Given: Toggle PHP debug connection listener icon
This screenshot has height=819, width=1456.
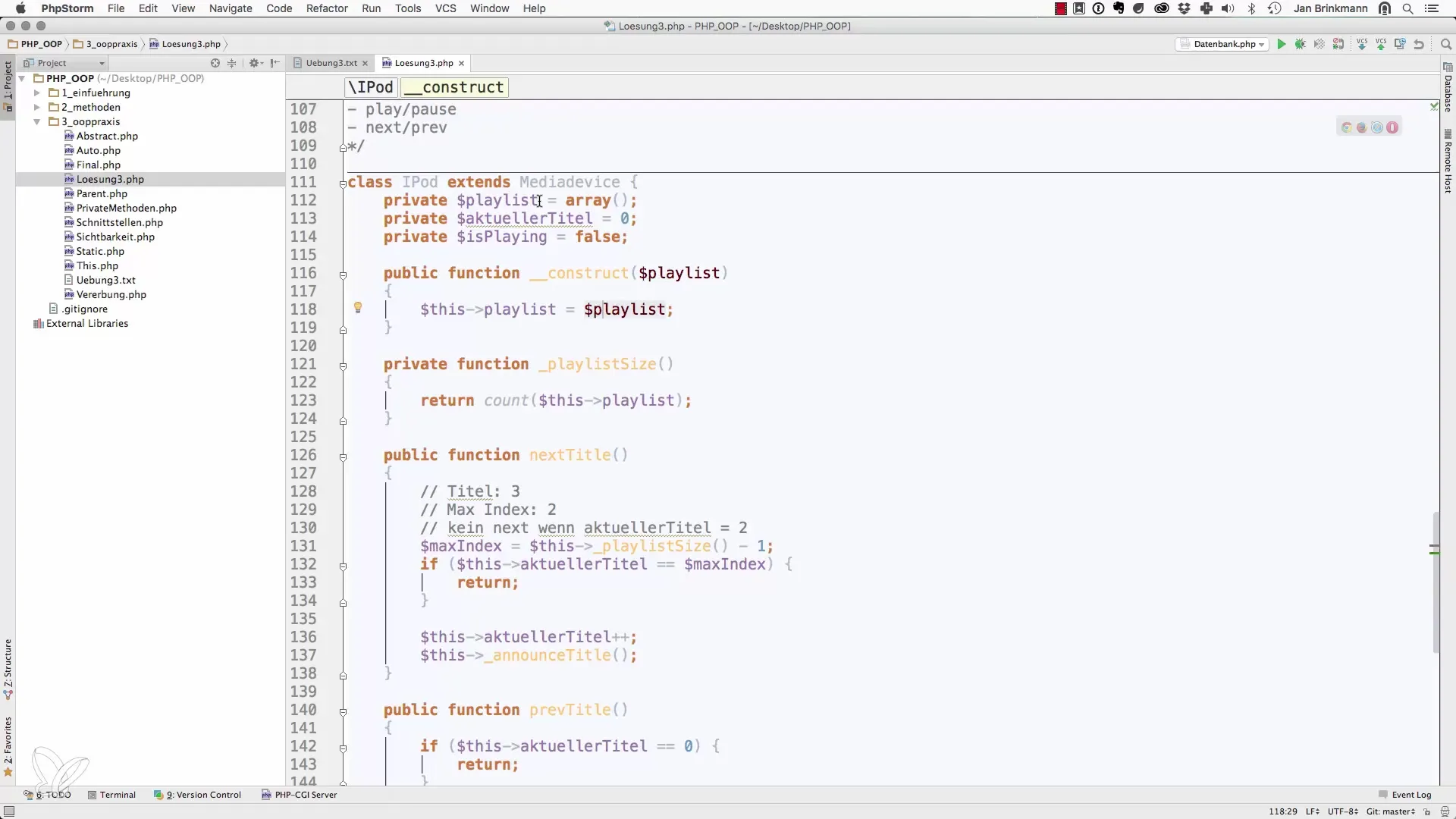Looking at the screenshot, I should [x=1338, y=44].
